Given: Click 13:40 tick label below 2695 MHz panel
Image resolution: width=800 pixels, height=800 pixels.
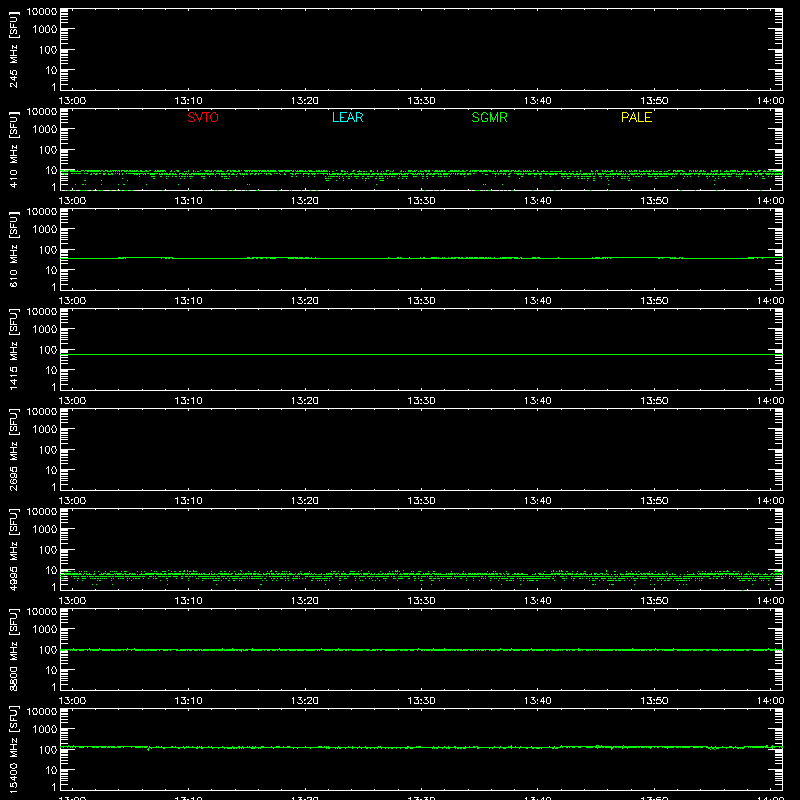Looking at the screenshot, I should [538, 501].
